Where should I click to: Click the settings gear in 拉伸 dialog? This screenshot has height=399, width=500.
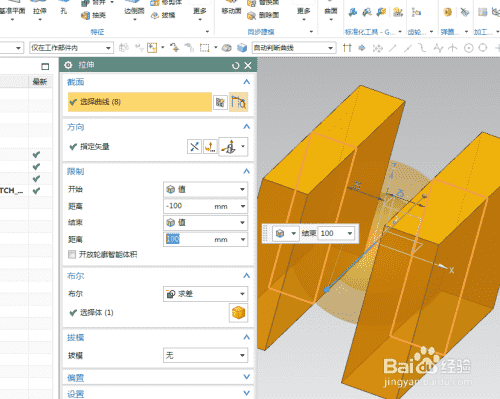[x=68, y=65]
